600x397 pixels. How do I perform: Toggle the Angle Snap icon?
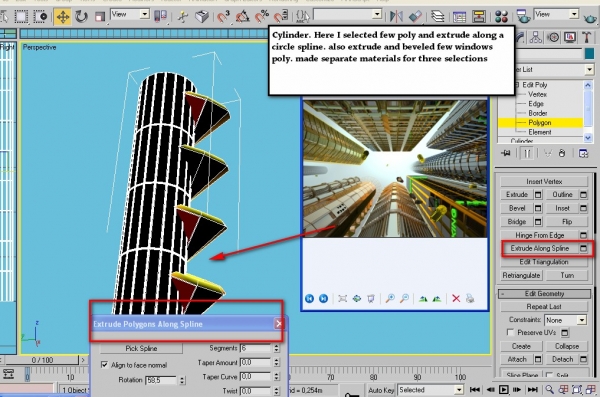pyautogui.click(x=242, y=16)
